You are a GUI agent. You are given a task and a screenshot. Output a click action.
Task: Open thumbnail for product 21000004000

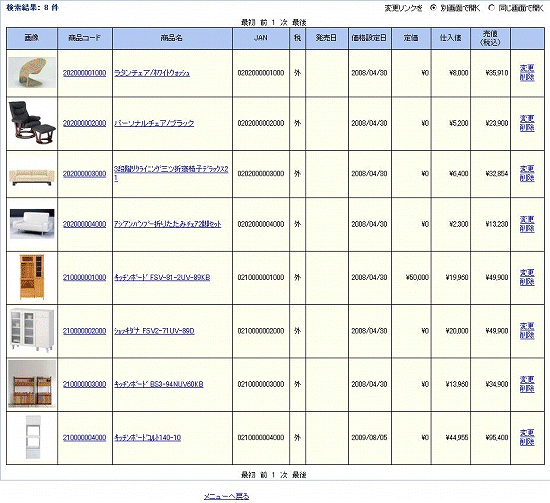coord(33,437)
